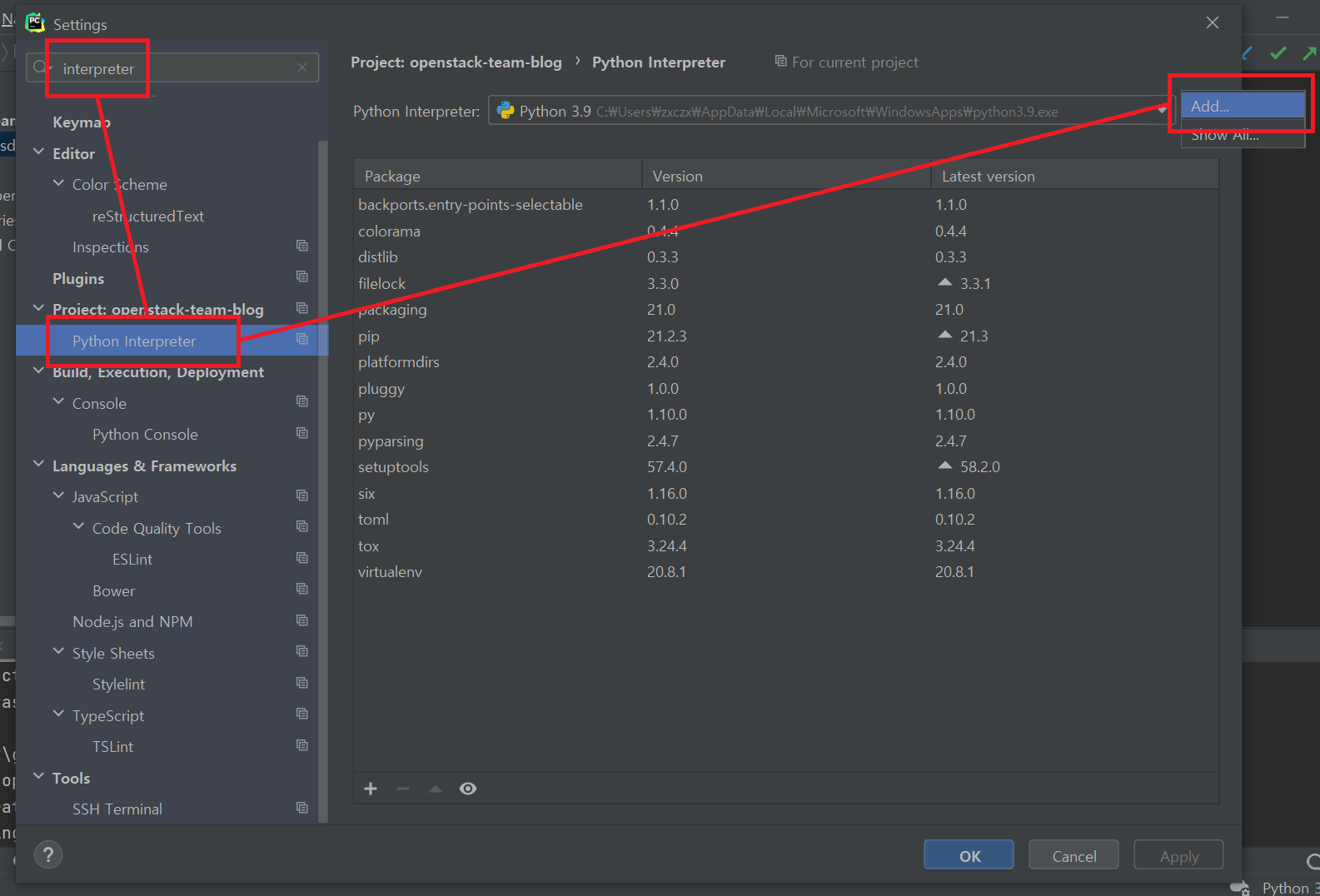This screenshot has width=1320, height=896.
Task: Collapse Build, Execution, Deployment section
Action: click(38, 371)
